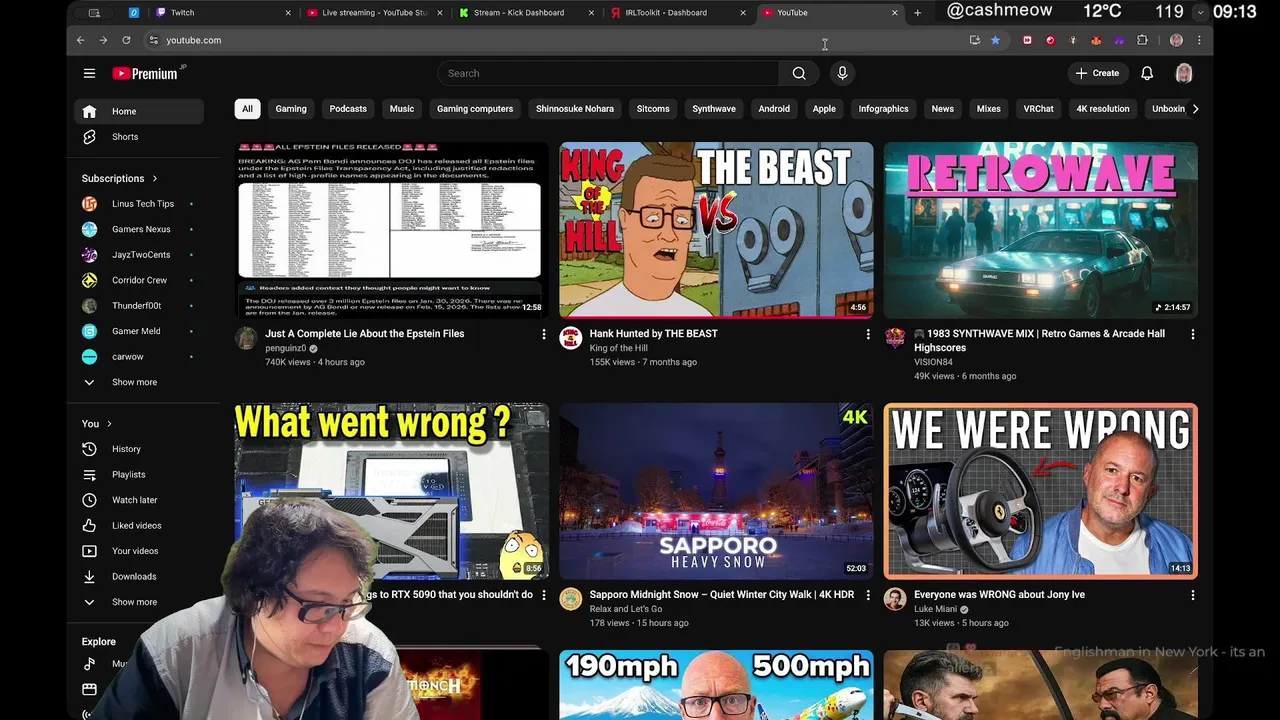Open Your videos in the sidebar
Viewport: 1280px width, 720px height.
[x=139, y=551]
